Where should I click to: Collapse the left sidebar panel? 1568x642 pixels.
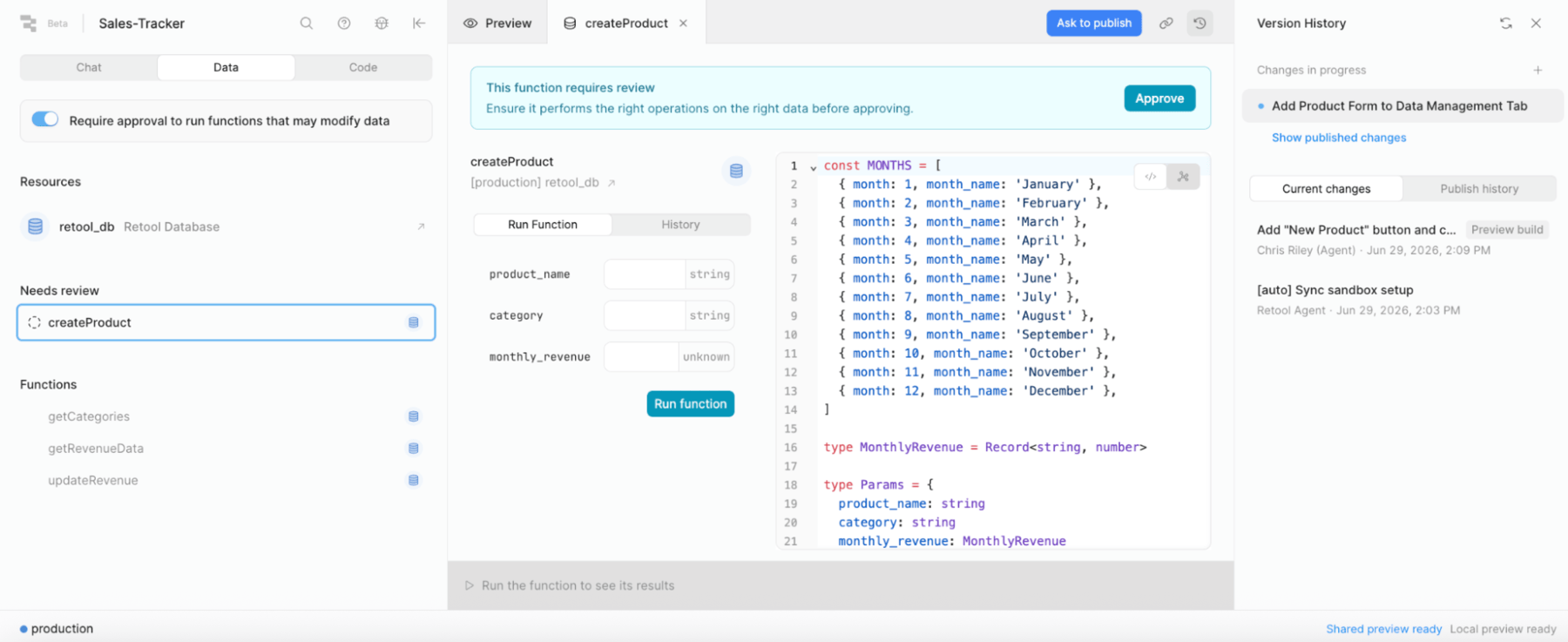pos(419,24)
